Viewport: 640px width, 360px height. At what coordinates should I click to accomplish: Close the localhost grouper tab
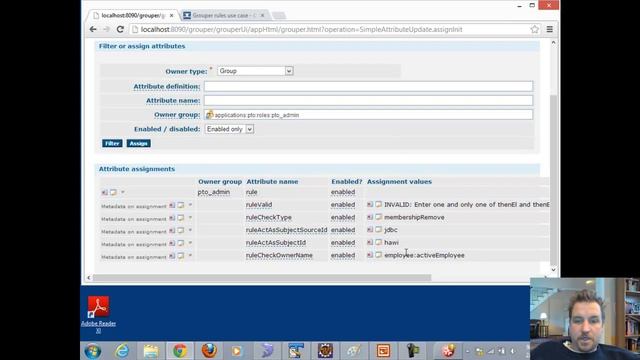(171, 16)
